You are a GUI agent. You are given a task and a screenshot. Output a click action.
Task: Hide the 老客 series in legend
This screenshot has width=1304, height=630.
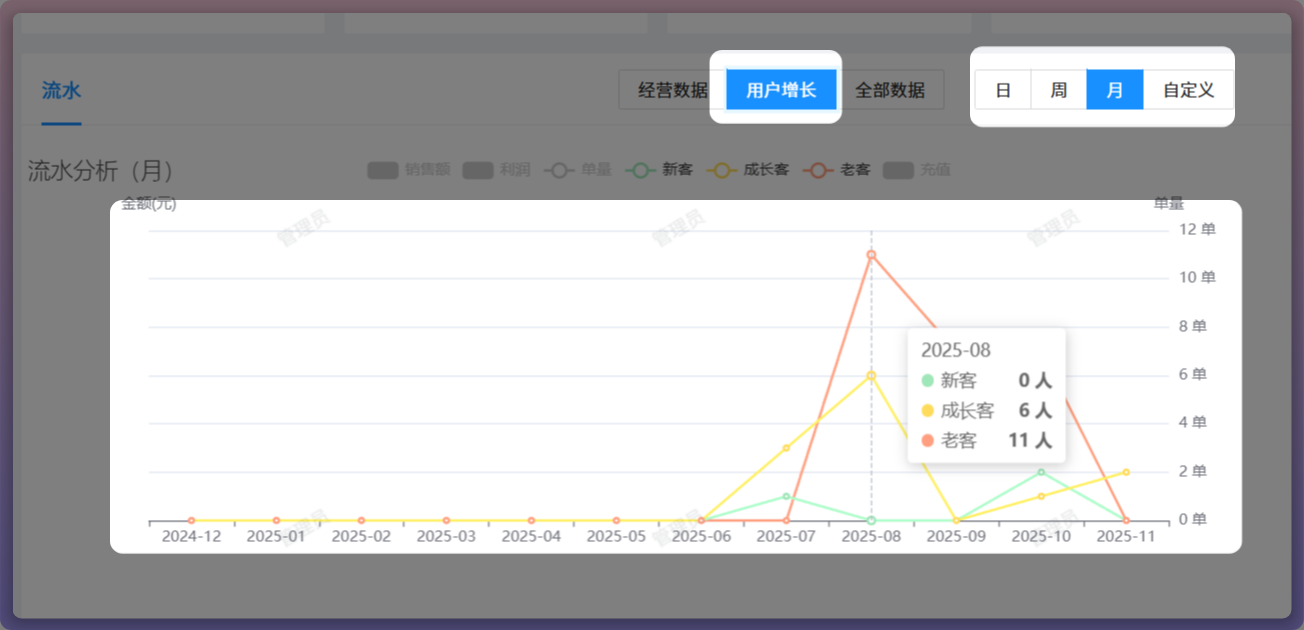point(838,170)
